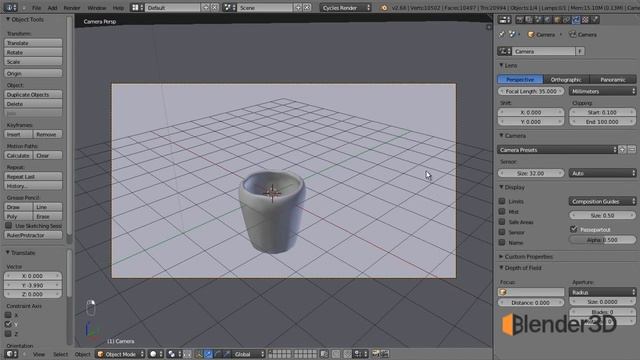Click the Focal Length value field
This screenshot has width=640, height=360.
[x=531, y=91]
